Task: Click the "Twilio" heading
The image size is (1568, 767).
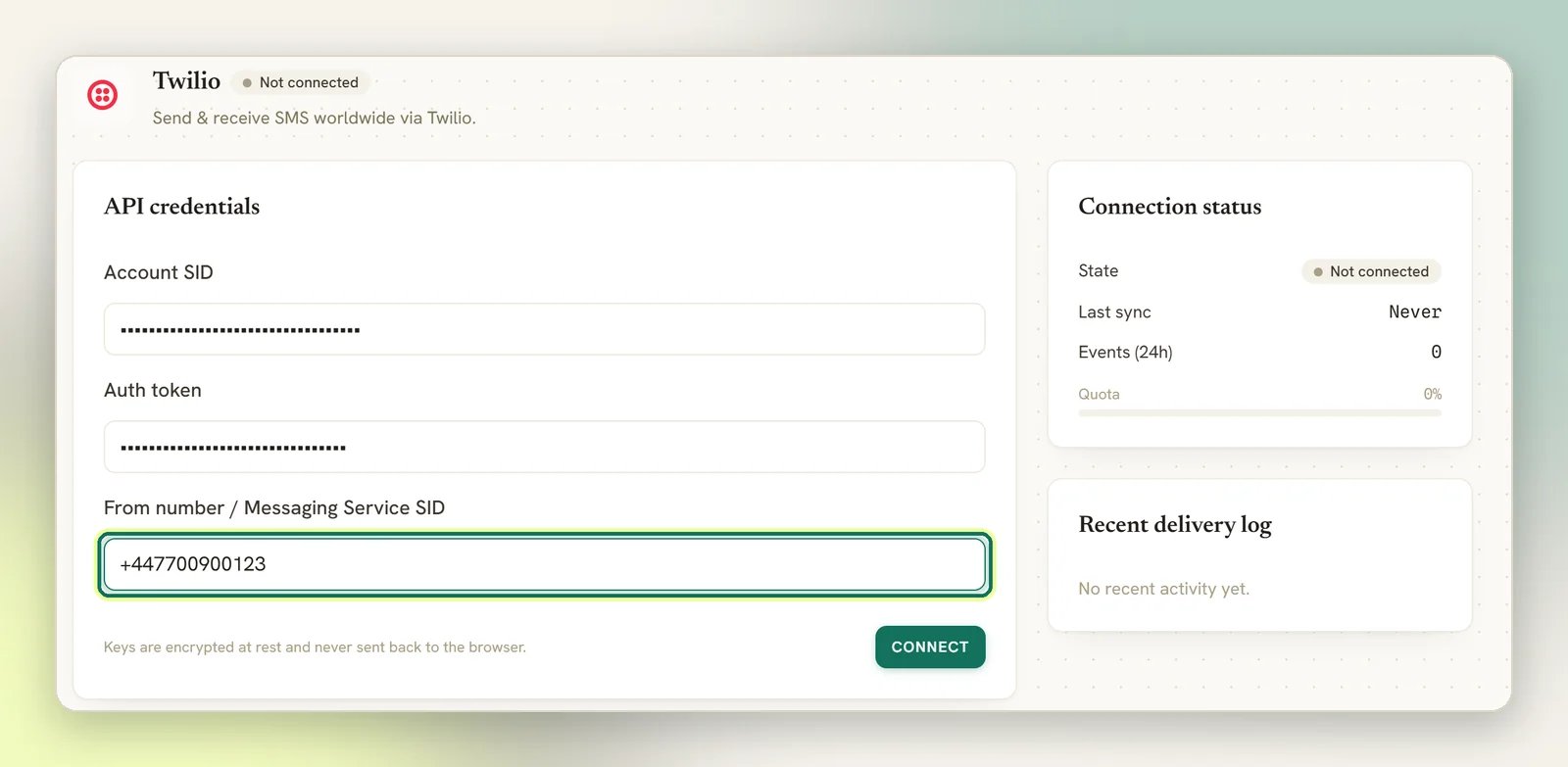Action: (x=186, y=80)
